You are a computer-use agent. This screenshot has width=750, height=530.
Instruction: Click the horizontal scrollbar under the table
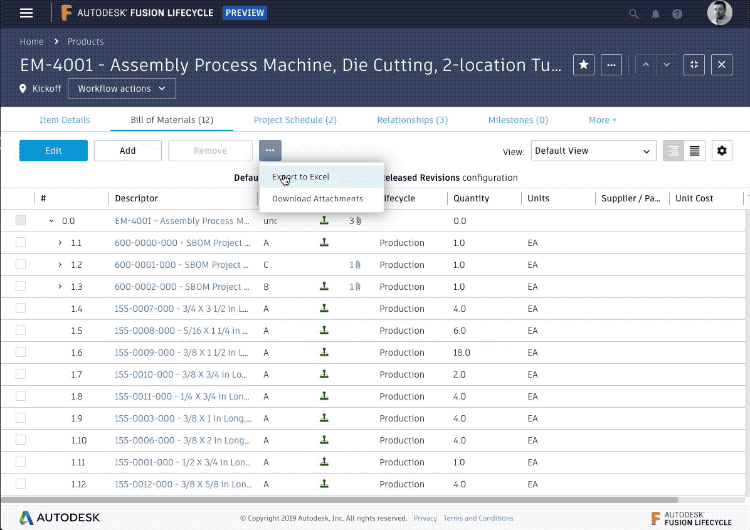point(340,499)
